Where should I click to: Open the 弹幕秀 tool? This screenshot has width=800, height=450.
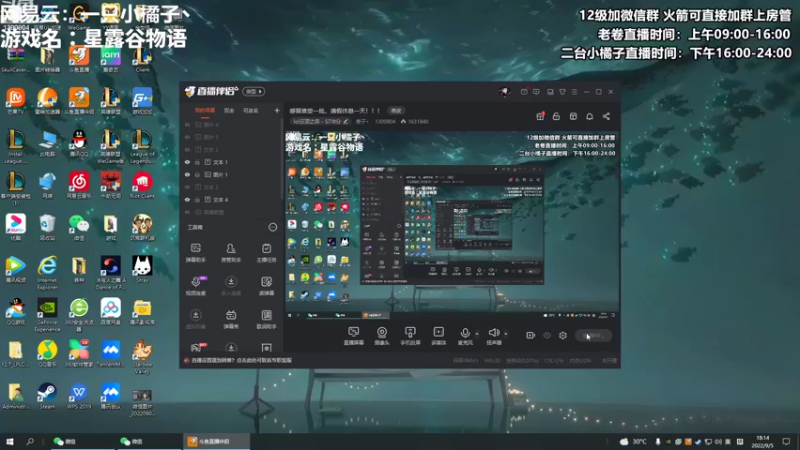pos(231,319)
